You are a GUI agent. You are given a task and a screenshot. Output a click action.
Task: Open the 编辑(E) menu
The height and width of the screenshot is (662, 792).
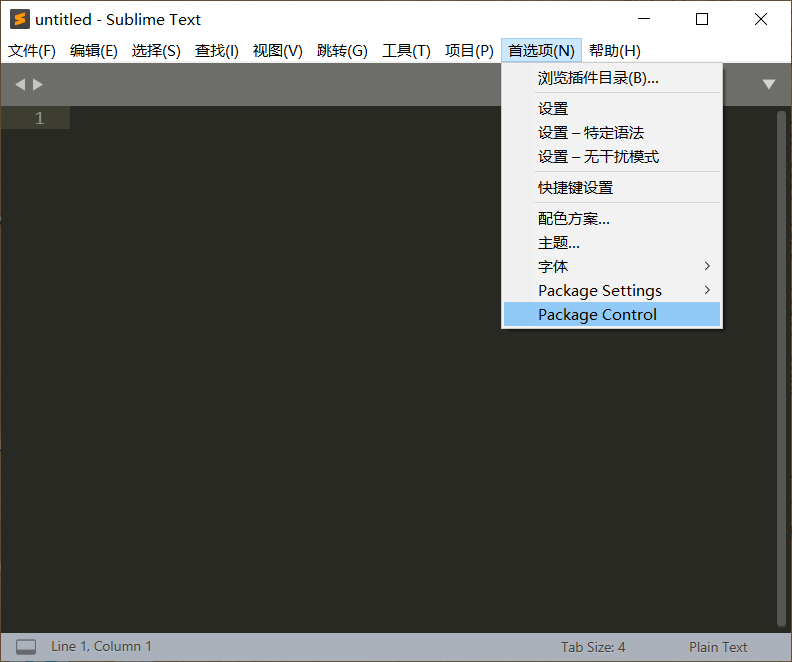pyautogui.click(x=93, y=51)
